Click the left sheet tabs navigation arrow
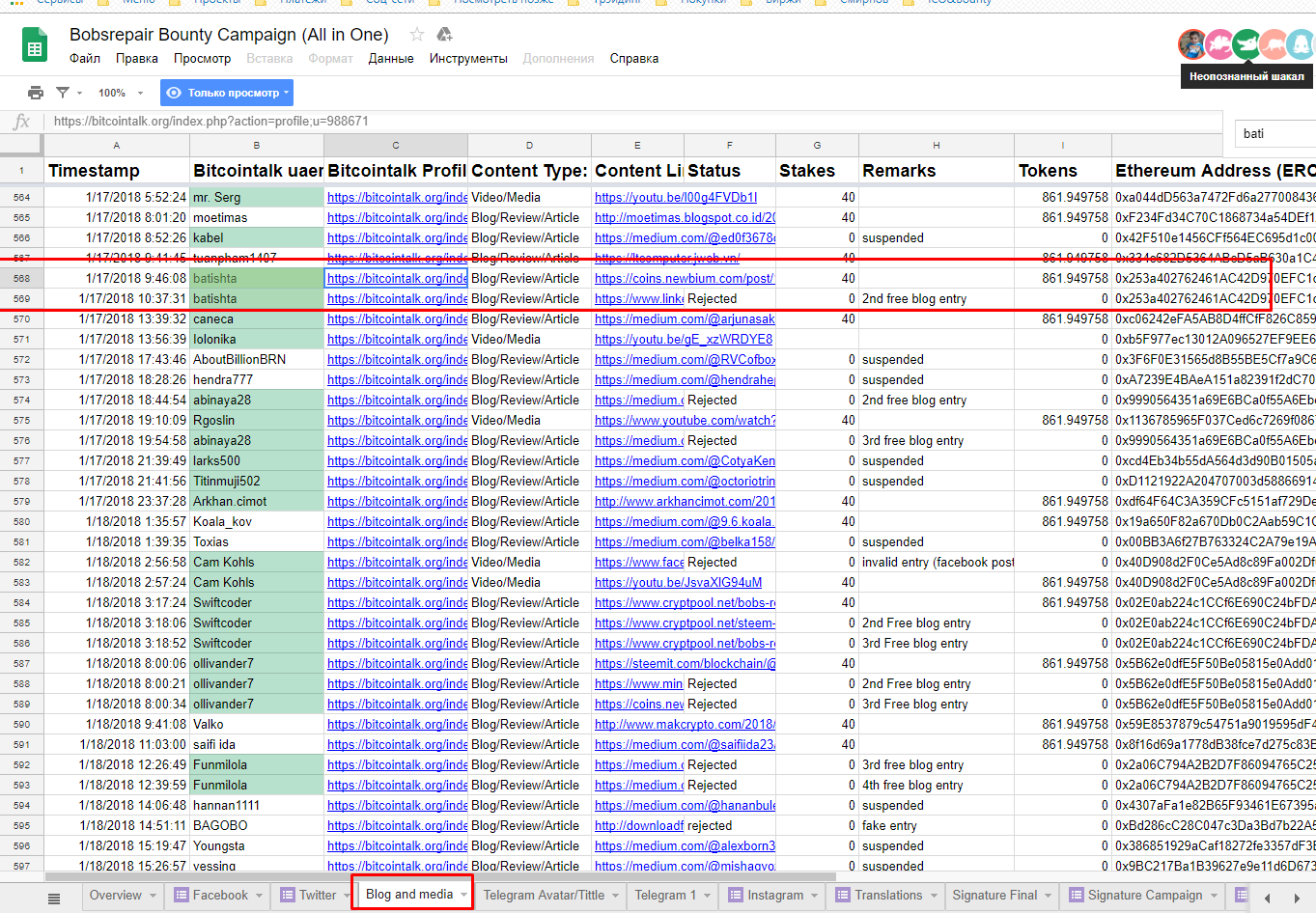 coord(1267,898)
